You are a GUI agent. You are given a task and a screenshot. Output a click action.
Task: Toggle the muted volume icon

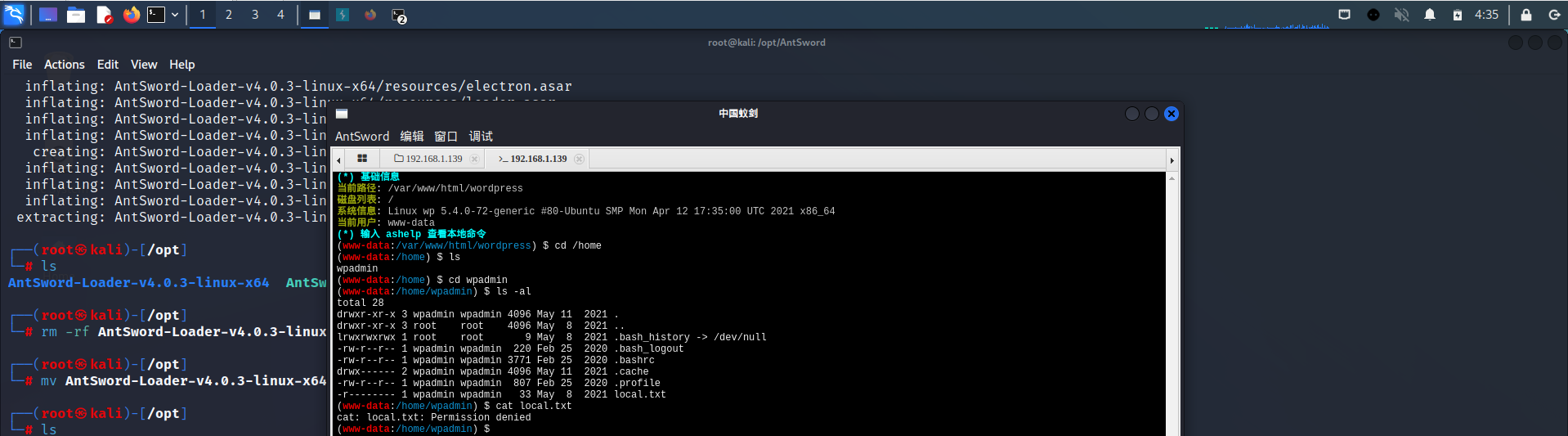1401,15
